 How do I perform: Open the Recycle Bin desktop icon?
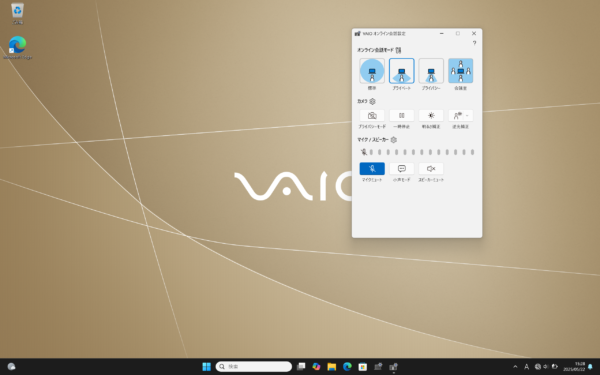pos(17,13)
